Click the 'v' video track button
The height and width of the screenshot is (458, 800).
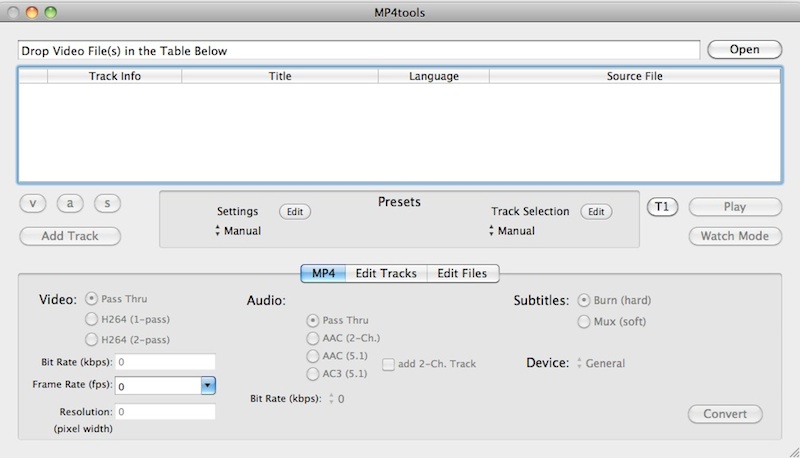(33, 204)
